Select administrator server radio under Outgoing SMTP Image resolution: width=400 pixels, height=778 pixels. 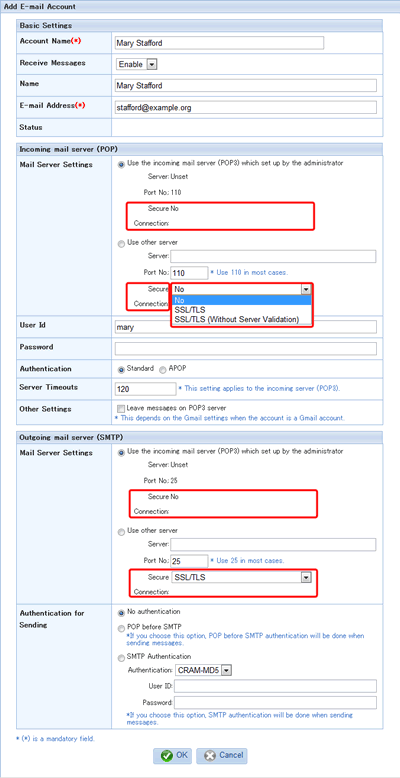(x=121, y=452)
